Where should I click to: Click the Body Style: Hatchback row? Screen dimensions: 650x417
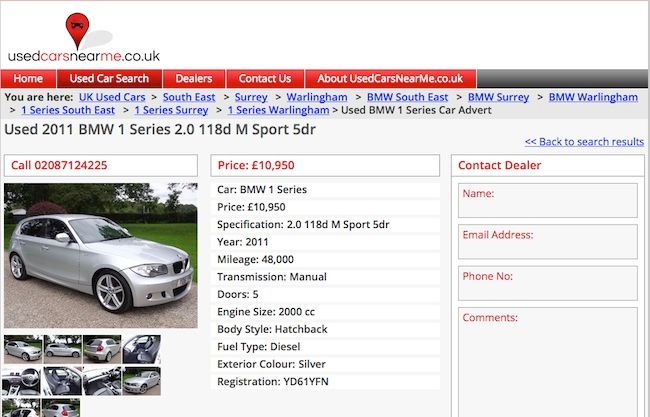tap(325, 329)
